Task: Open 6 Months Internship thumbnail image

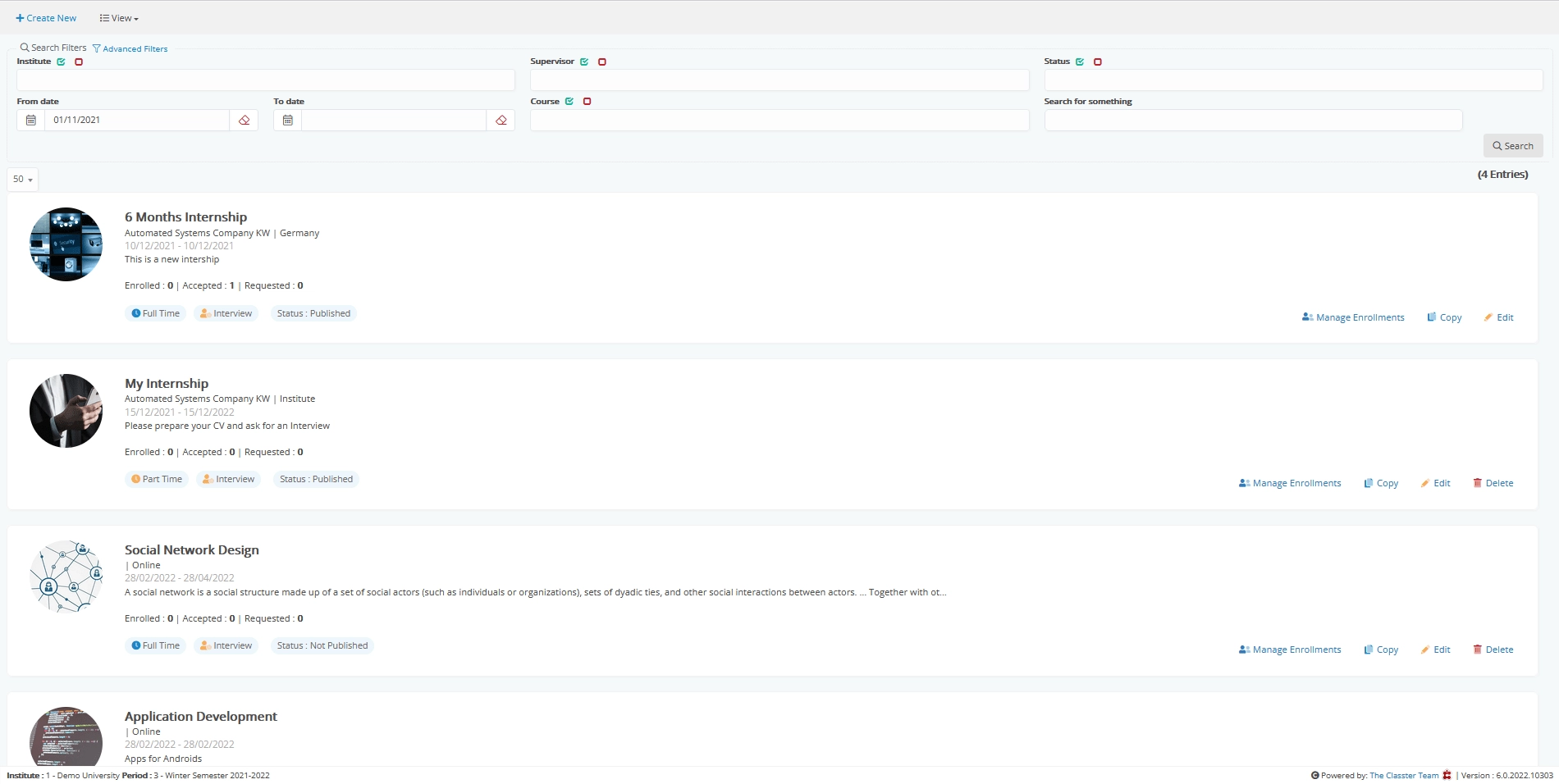Action: (66, 244)
